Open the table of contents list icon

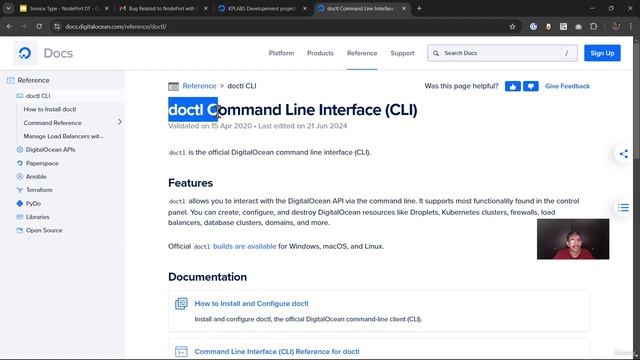623,207
